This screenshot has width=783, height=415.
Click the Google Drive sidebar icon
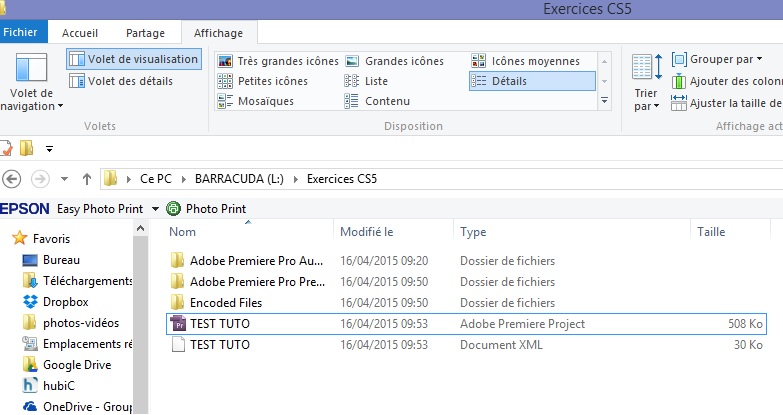pyautogui.click(x=30, y=365)
